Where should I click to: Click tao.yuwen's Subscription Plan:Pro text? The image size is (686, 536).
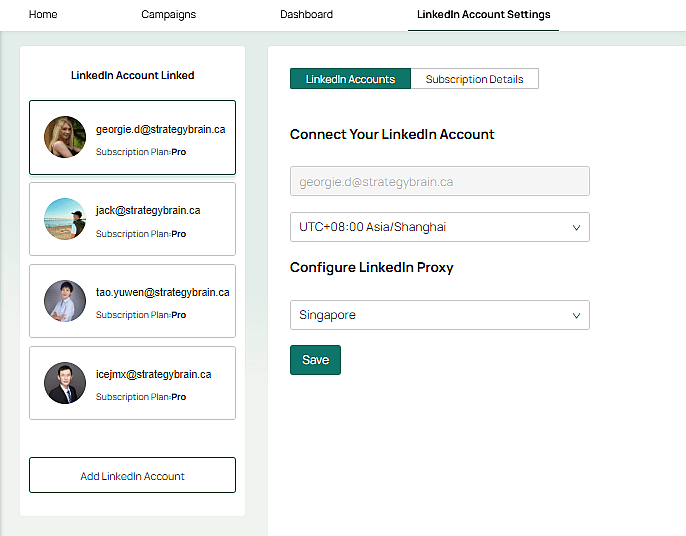(141, 315)
